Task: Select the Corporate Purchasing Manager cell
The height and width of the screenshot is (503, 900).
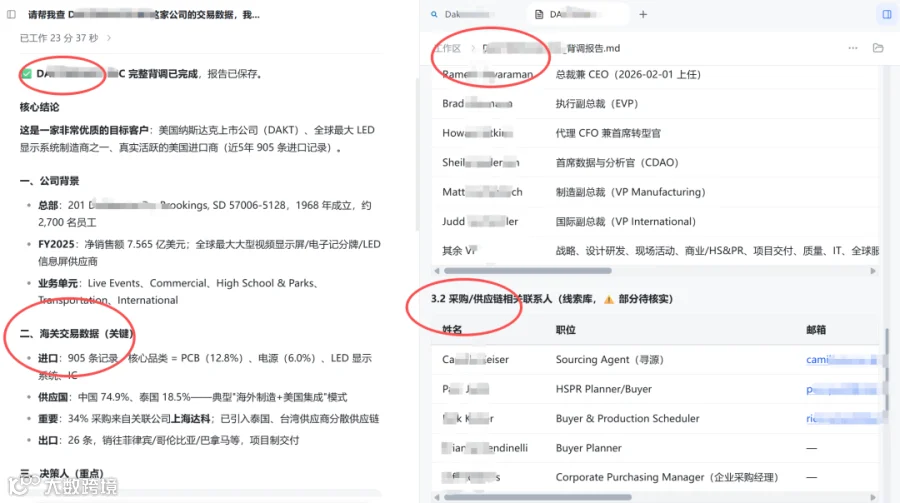Action: [x=666, y=477]
